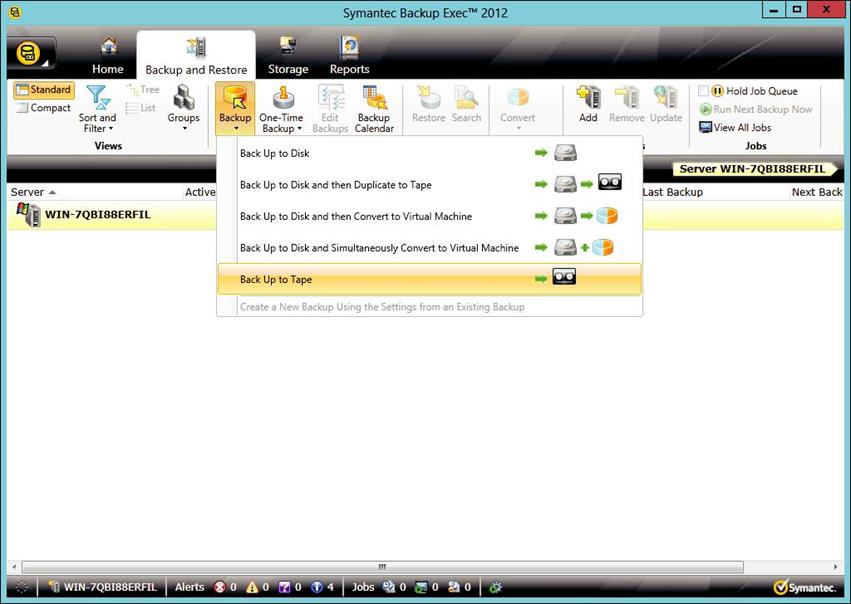Click the Next Backup column header
Viewport: 851px width, 604px height.
tap(817, 192)
